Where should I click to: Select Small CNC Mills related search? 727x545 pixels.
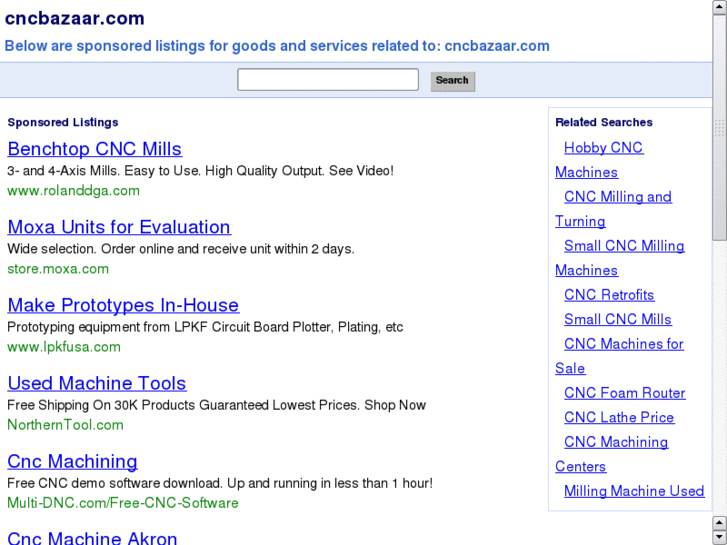[x=618, y=320]
